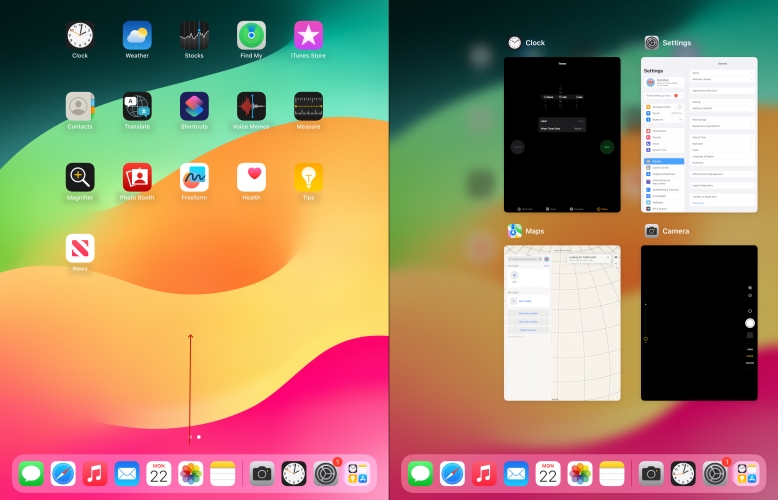
Task: Open Settings in the right screen's dock
Action: (715, 474)
